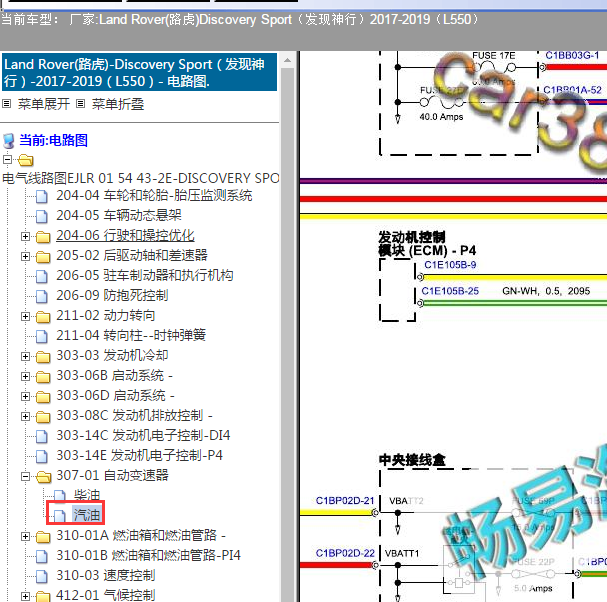Click connector label C1E105B-25
Viewport: 607px width, 602px height.
pyautogui.click(x=450, y=291)
